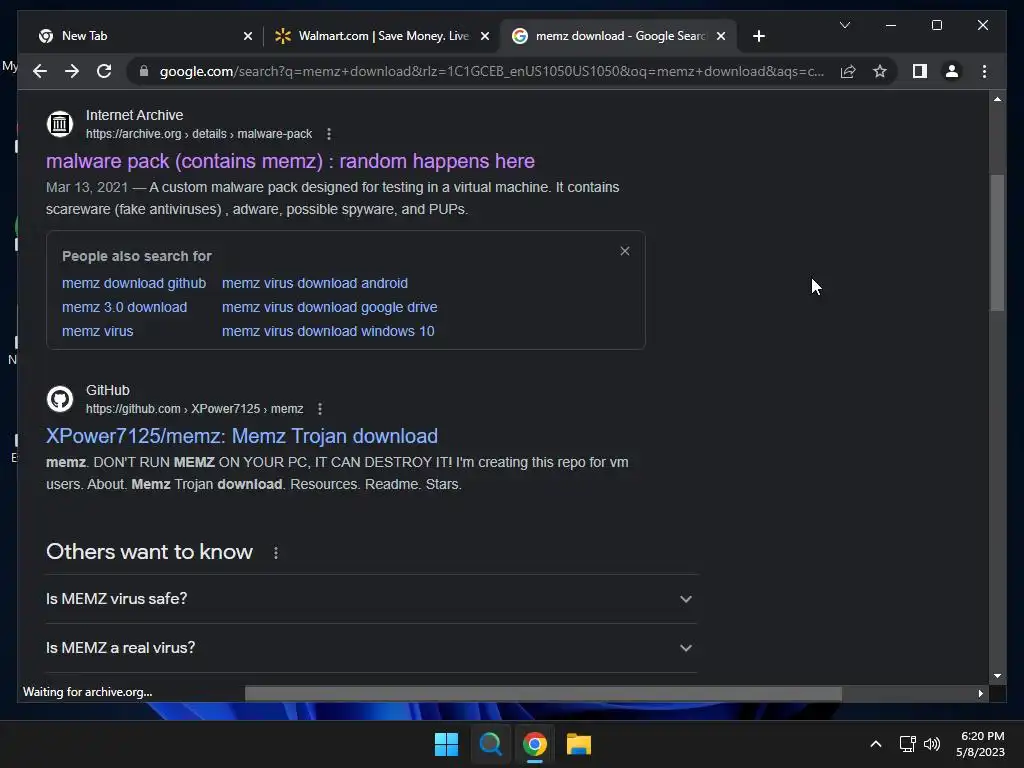Search for memz virus download android

[x=315, y=283]
